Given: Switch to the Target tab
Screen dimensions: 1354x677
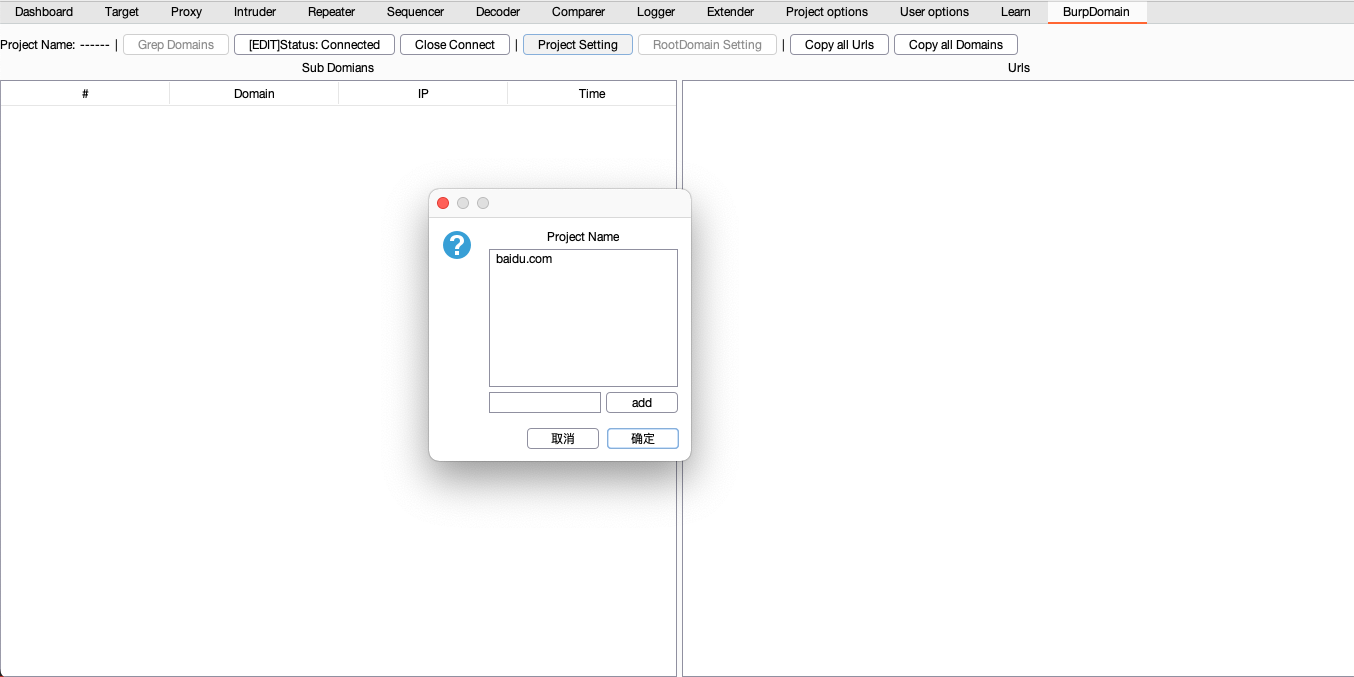Looking at the screenshot, I should [x=122, y=12].
